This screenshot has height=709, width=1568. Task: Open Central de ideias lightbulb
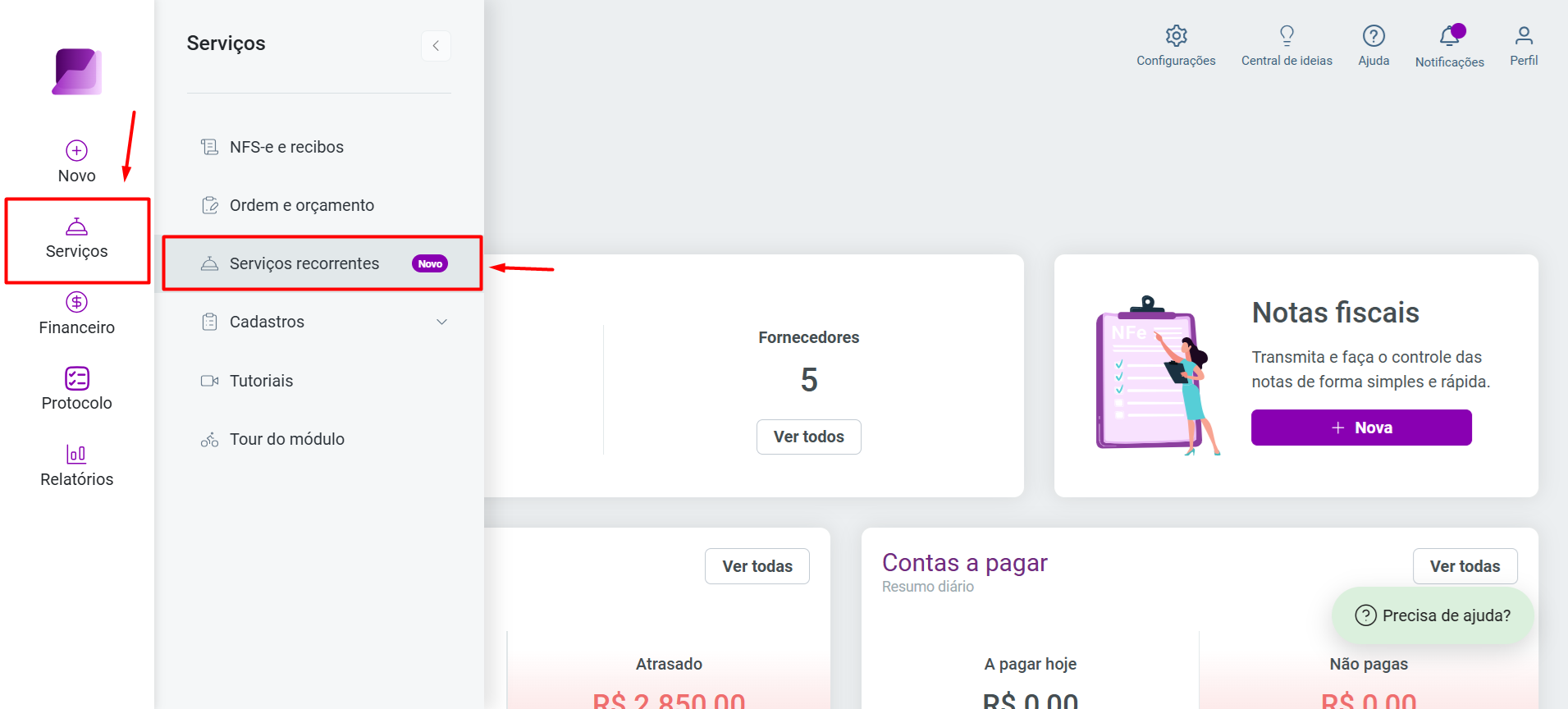coord(1287,35)
